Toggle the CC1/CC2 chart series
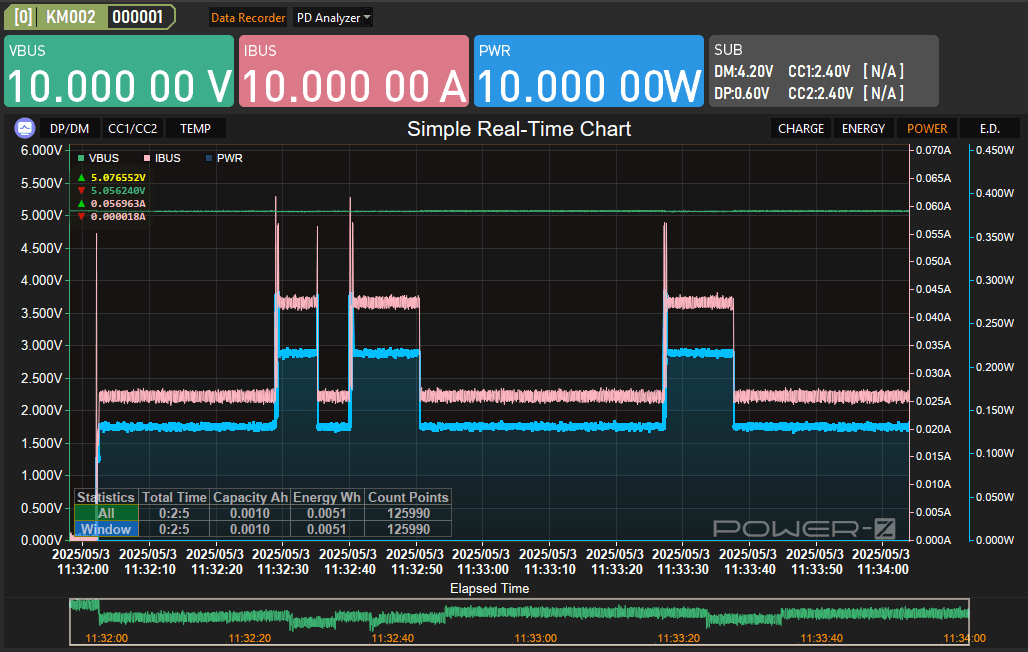Screen dimensions: 1028x652 (132, 128)
